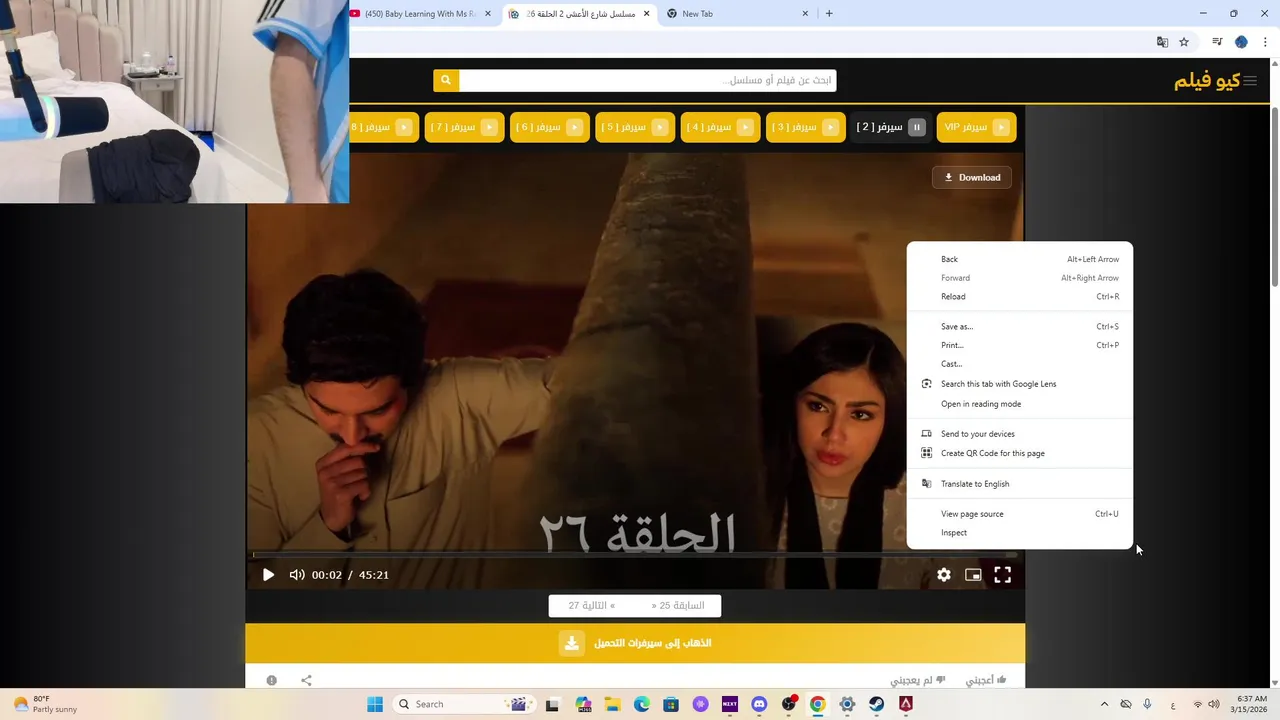Viewport: 1280px width, 720px height.
Task: Close the Baby Learning YouTube tab
Action: click(488, 14)
